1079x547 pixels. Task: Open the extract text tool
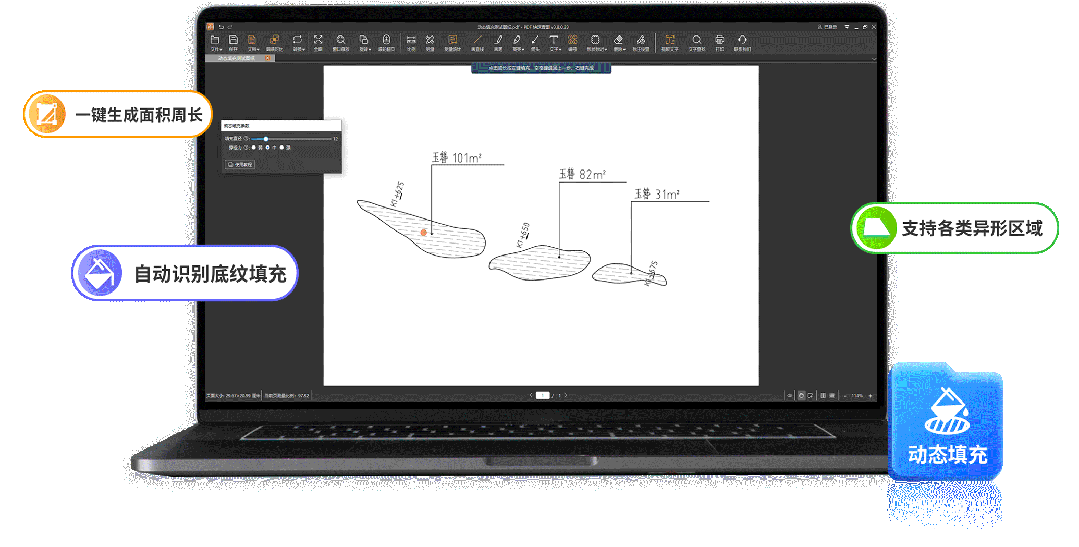(670, 40)
